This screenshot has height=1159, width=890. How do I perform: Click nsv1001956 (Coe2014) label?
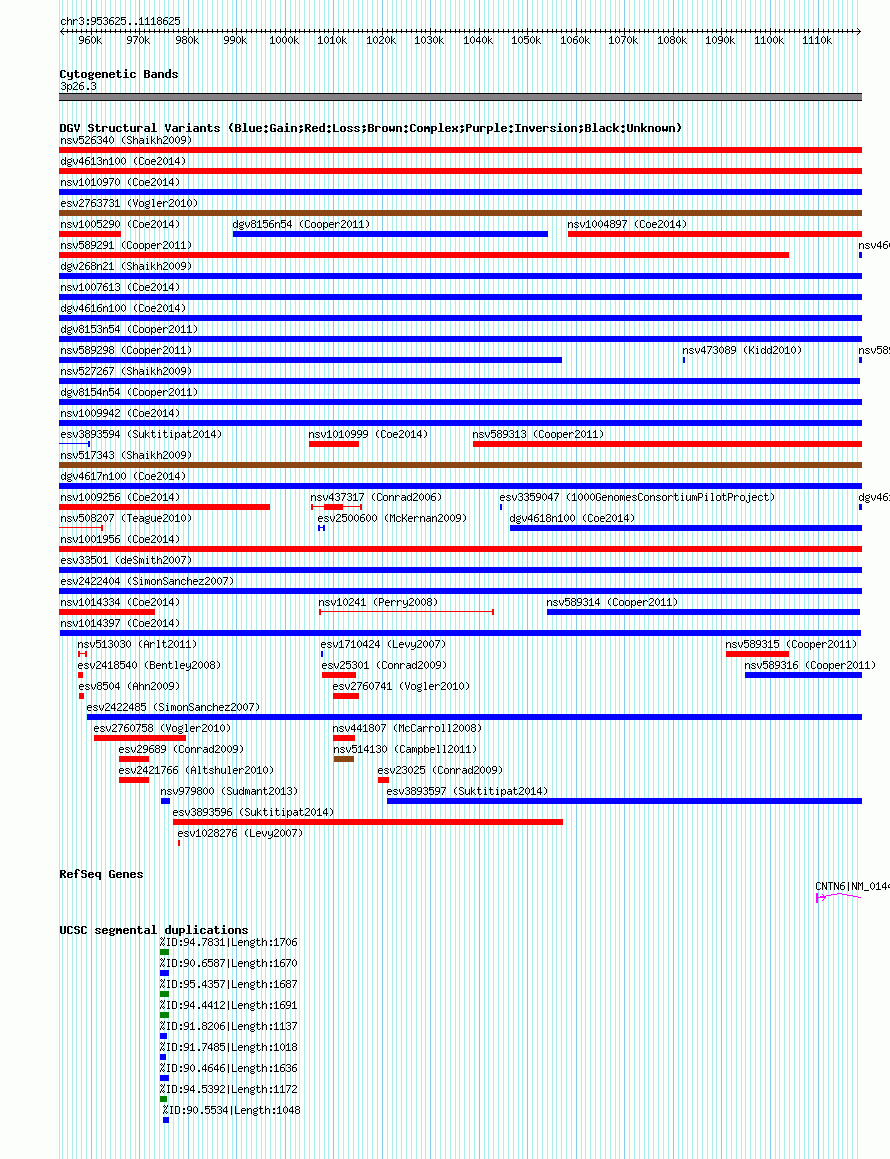[x=120, y=540]
